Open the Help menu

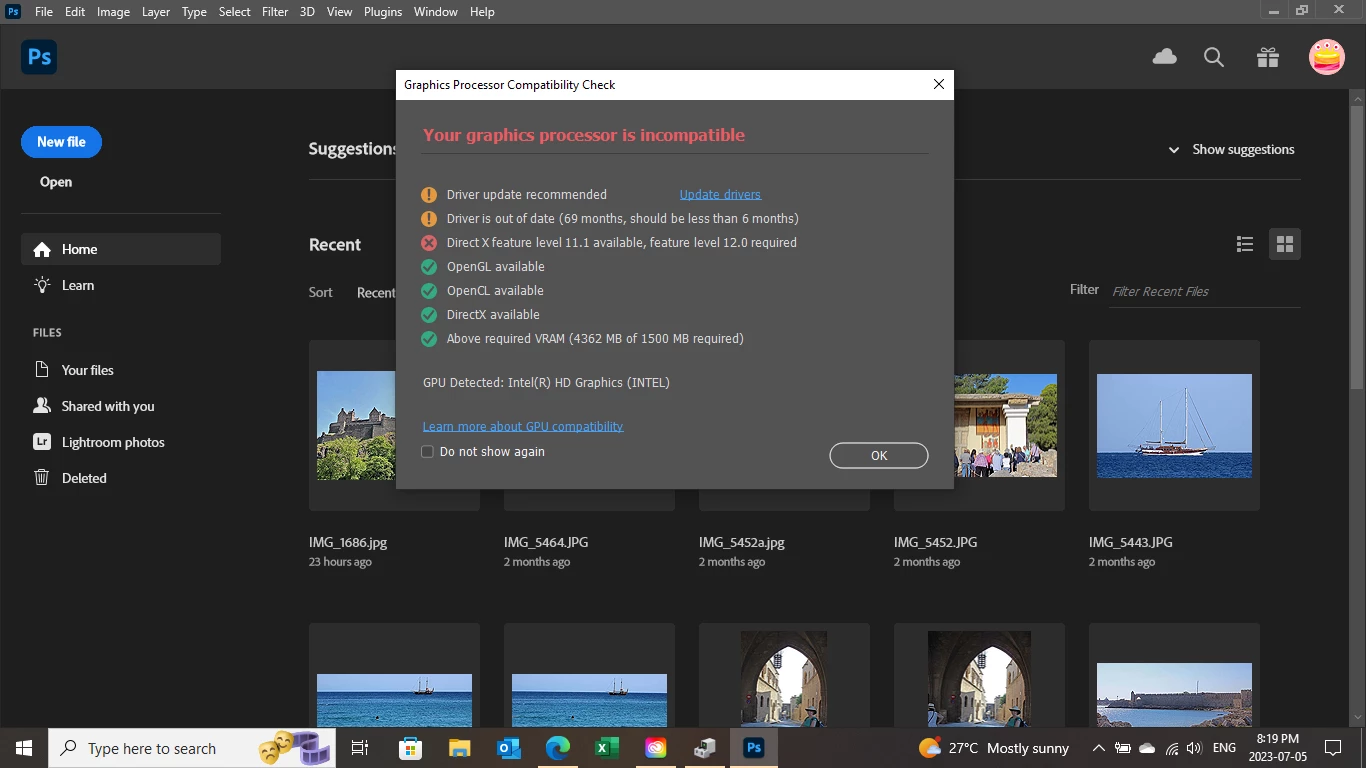[x=482, y=12]
